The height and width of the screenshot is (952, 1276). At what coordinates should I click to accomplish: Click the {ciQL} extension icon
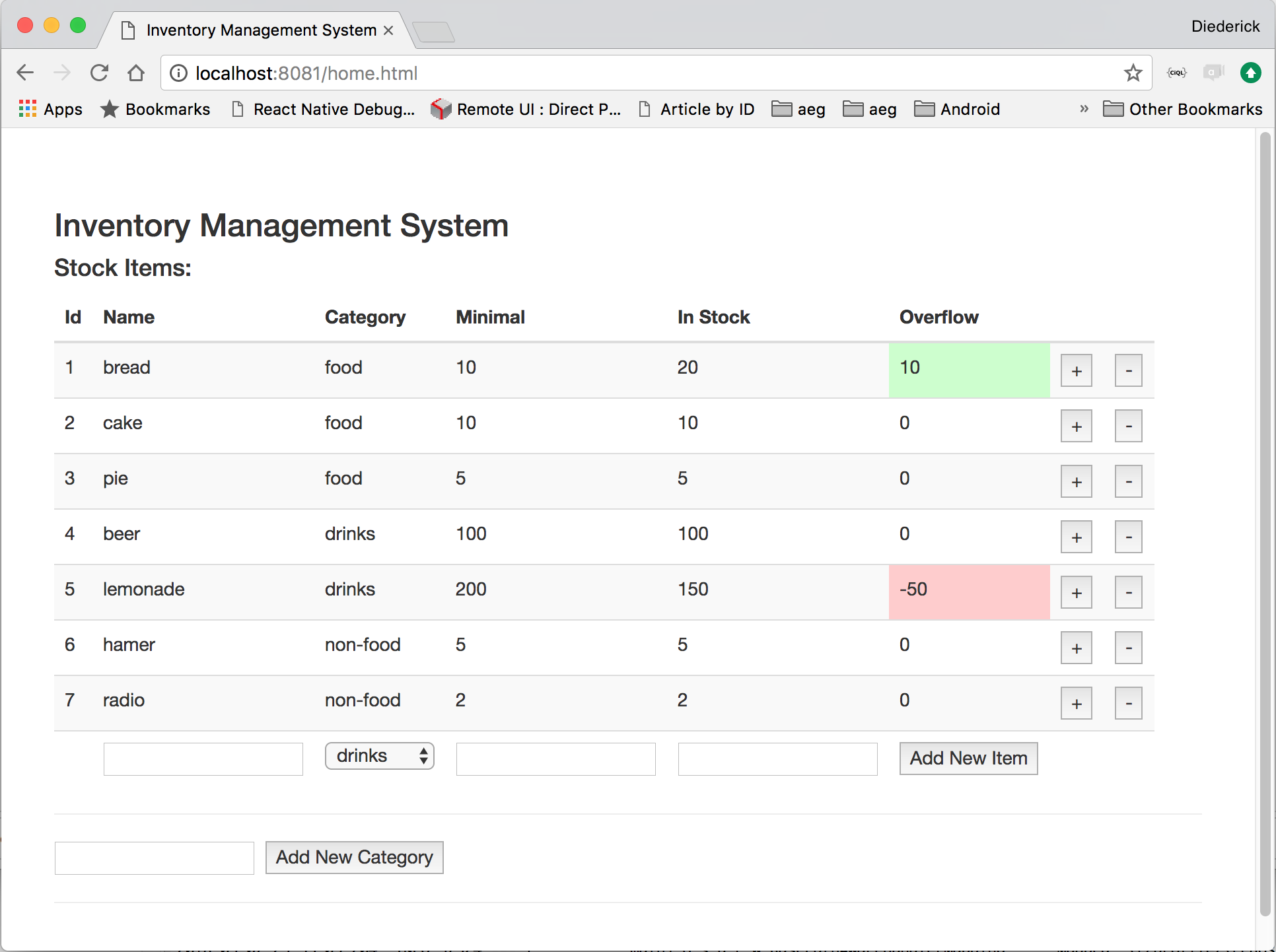(1176, 73)
